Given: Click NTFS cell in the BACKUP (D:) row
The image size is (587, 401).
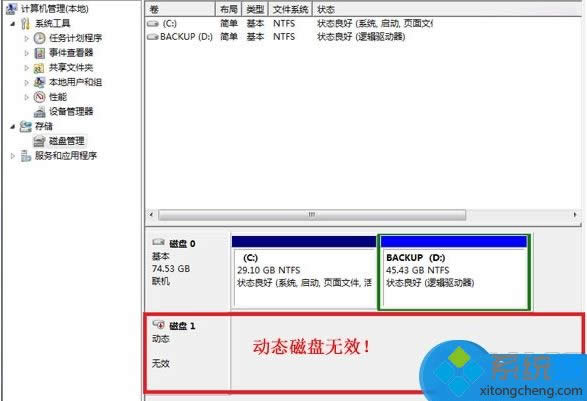Looking at the screenshot, I should [284, 37].
